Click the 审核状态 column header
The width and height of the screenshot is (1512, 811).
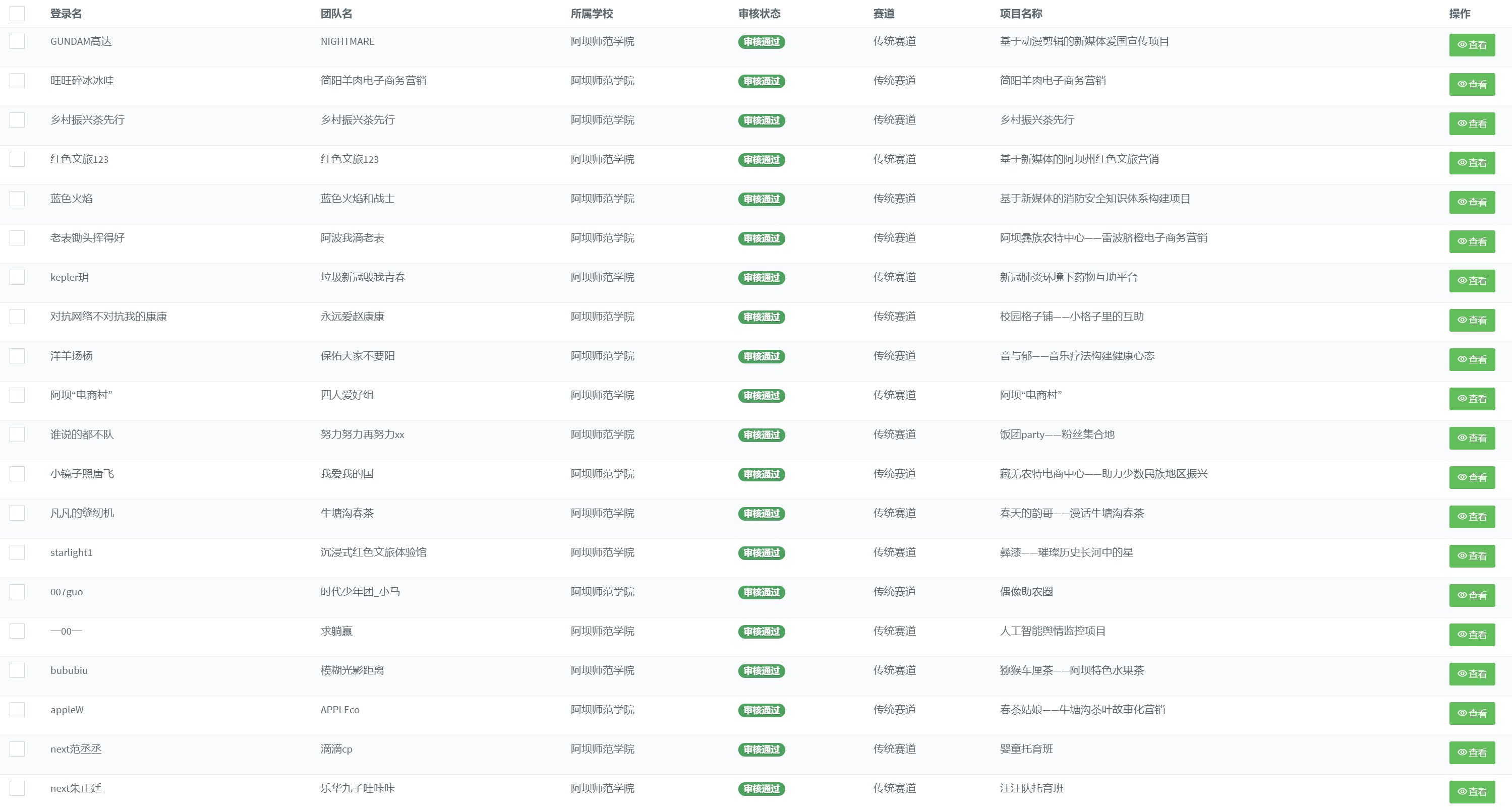pos(759,14)
